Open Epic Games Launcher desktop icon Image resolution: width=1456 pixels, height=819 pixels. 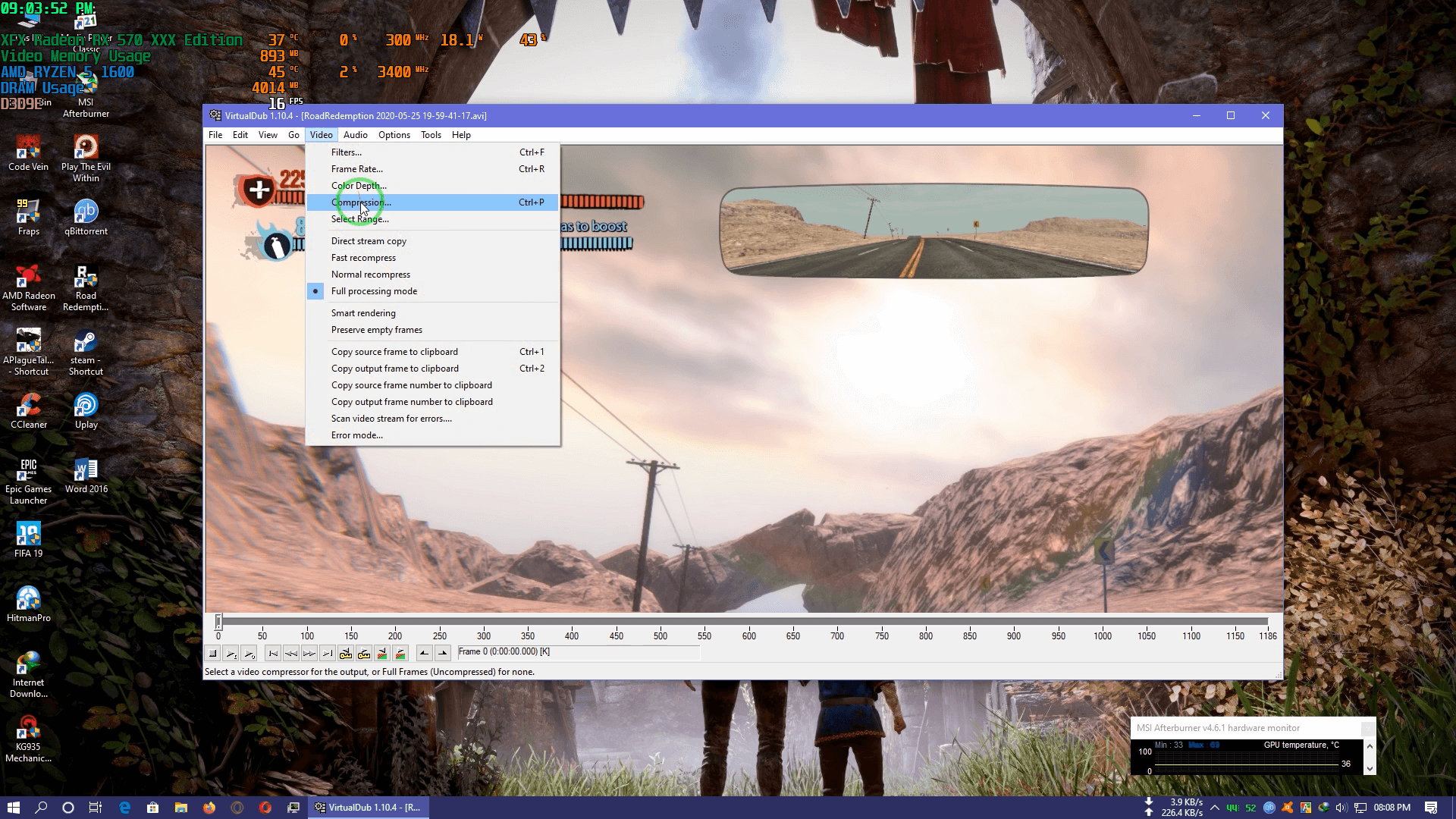pos(29,480)
